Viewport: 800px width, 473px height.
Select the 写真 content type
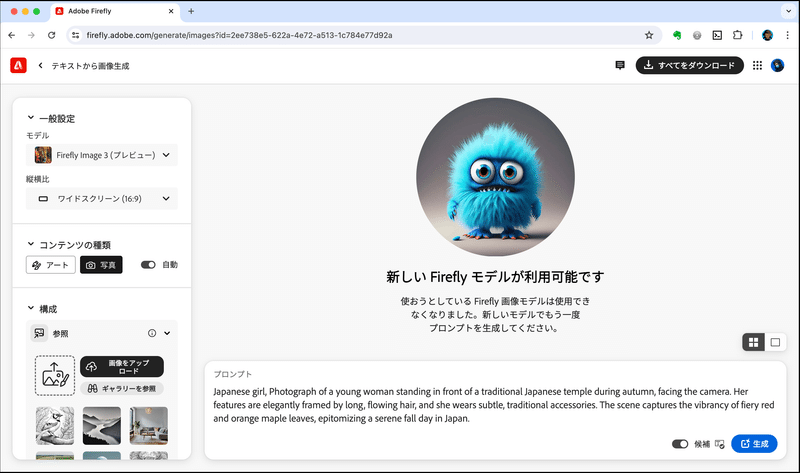[101, 265]
